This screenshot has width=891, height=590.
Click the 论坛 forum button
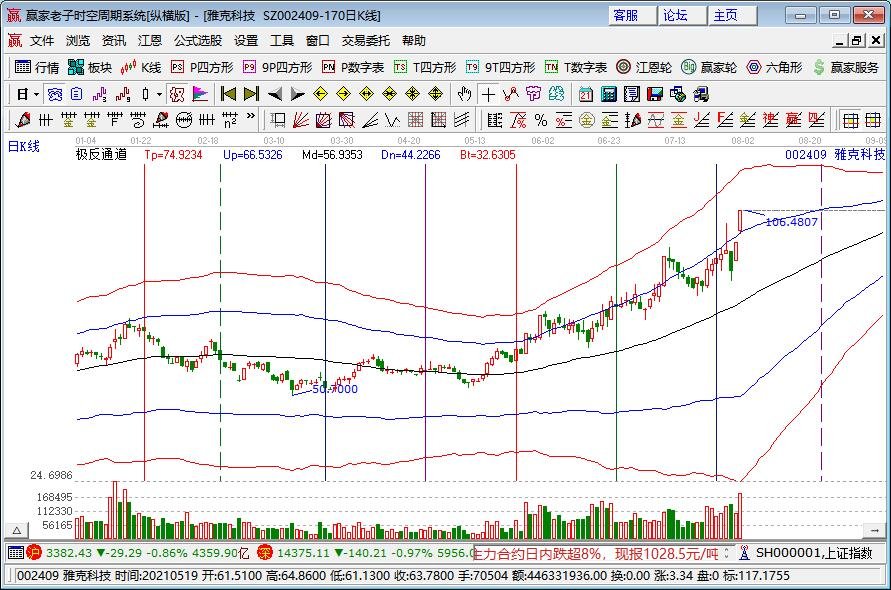(x=675, y=15)
